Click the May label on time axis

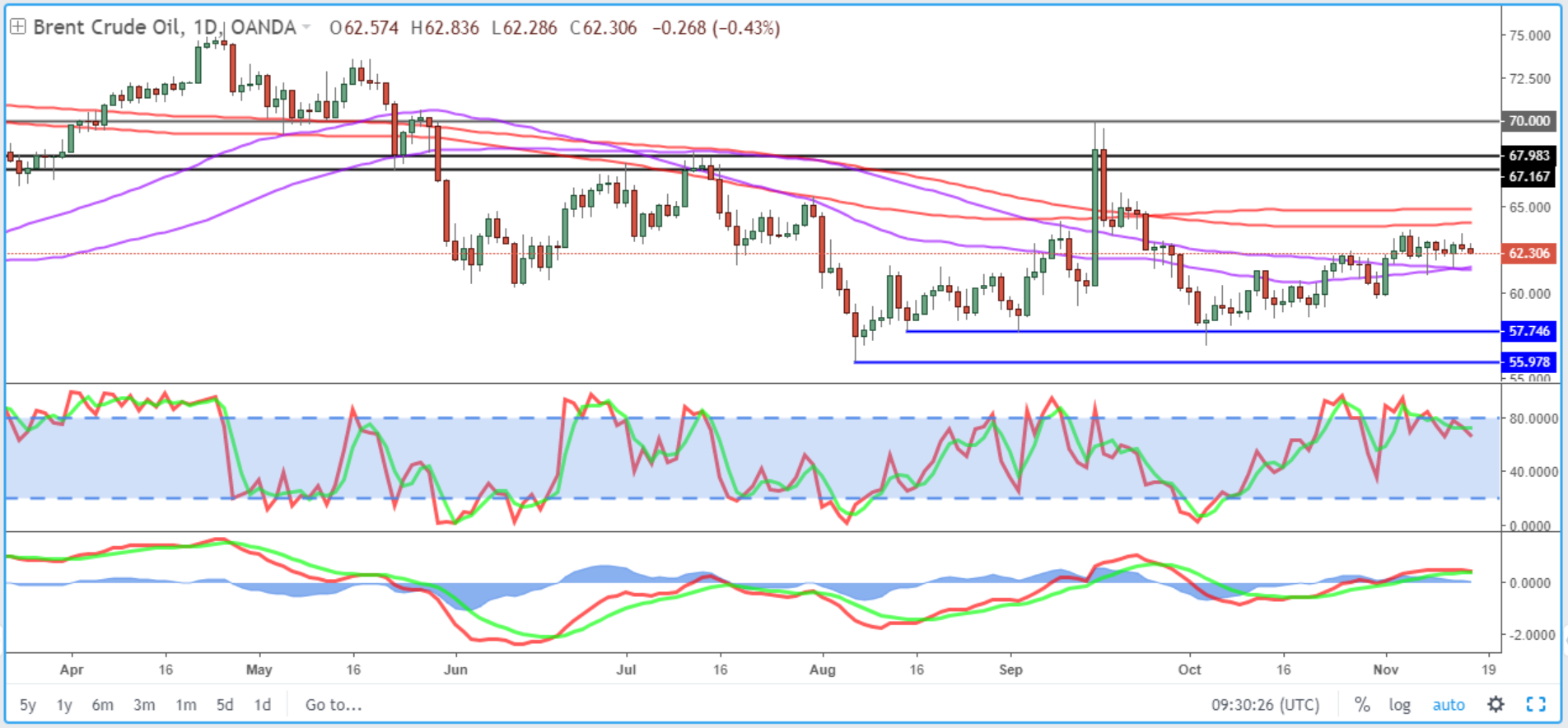259,670
